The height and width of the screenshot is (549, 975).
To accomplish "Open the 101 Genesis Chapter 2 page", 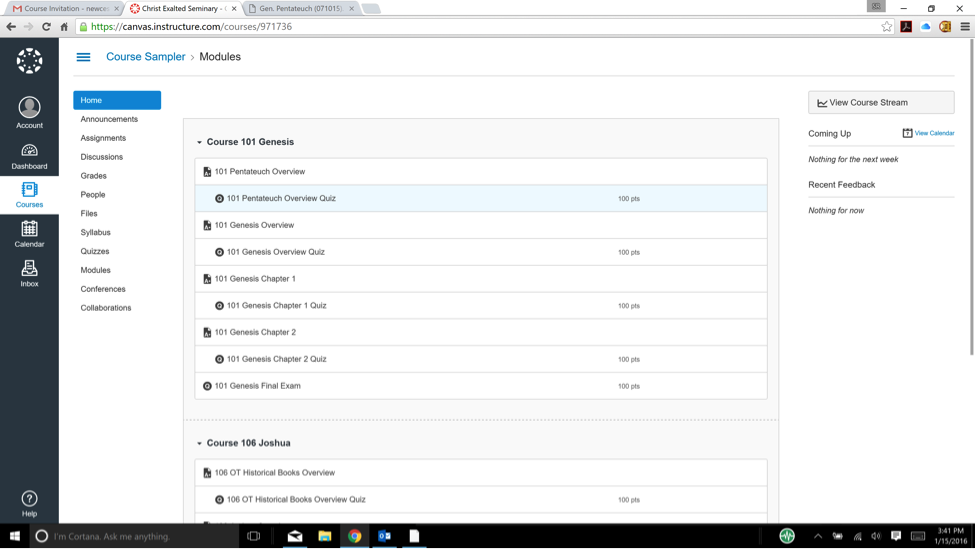I will [x=255, y=333].
